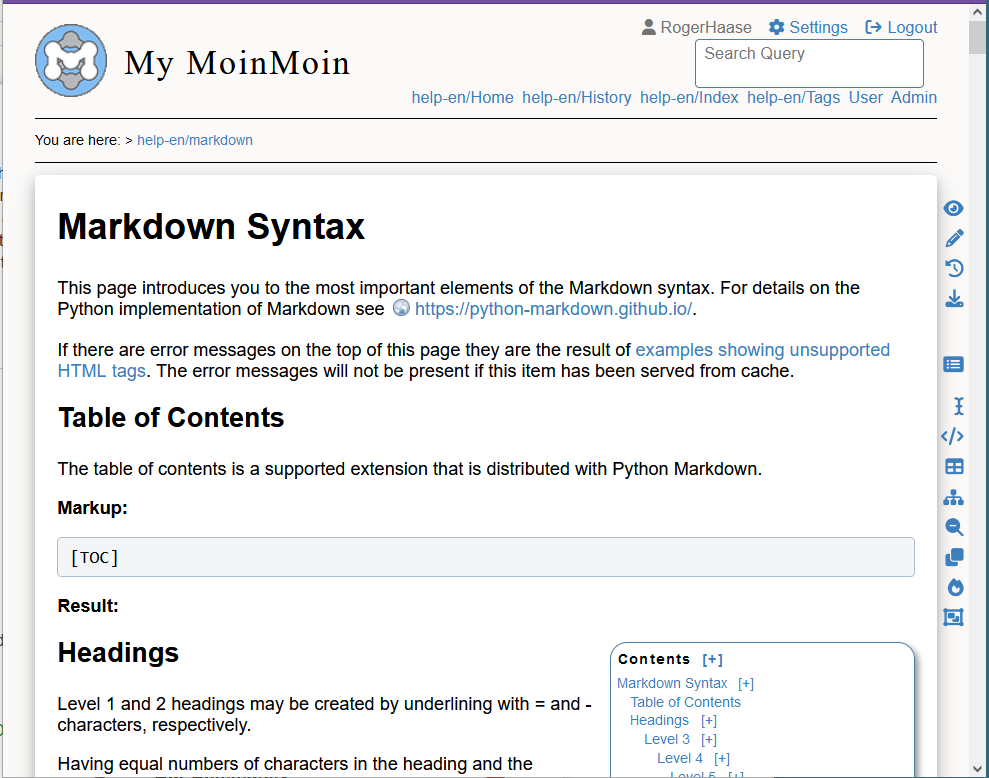Screen dimensions: 989x778
Task: Open the pencil Modify icon
Action: point(954,238)
